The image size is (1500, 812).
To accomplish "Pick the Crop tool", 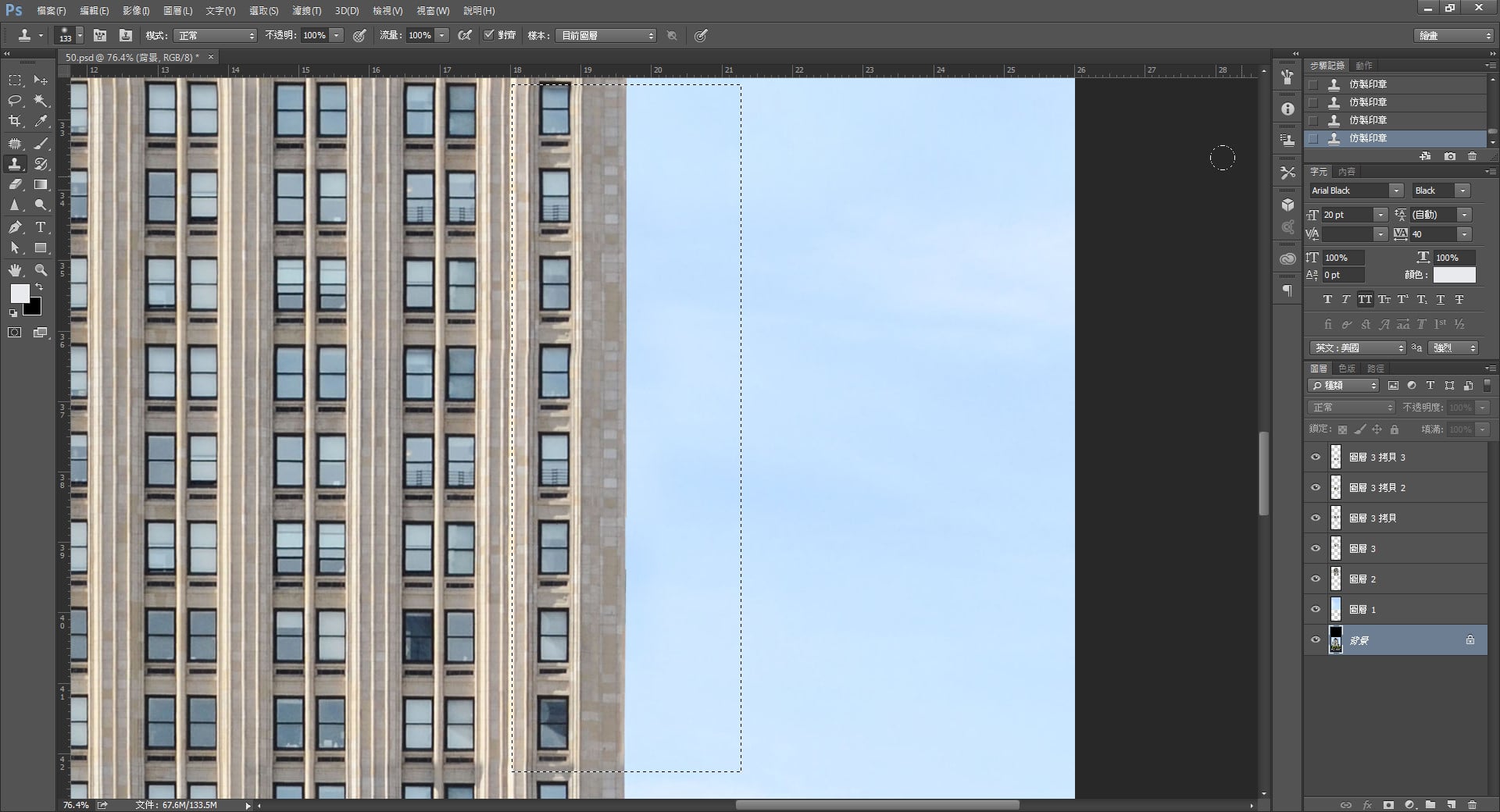I will 15,121.
